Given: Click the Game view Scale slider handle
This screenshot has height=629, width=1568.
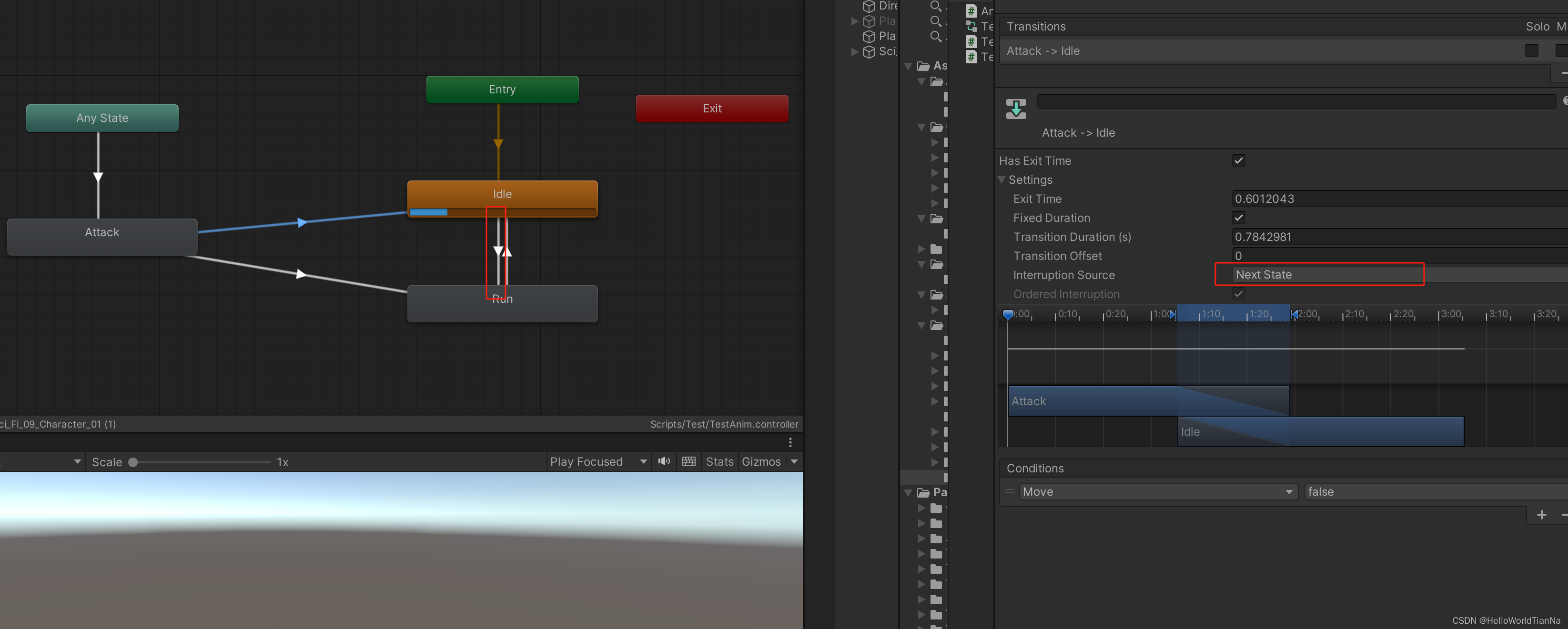Looking at the screenshot, I should 133,462.
